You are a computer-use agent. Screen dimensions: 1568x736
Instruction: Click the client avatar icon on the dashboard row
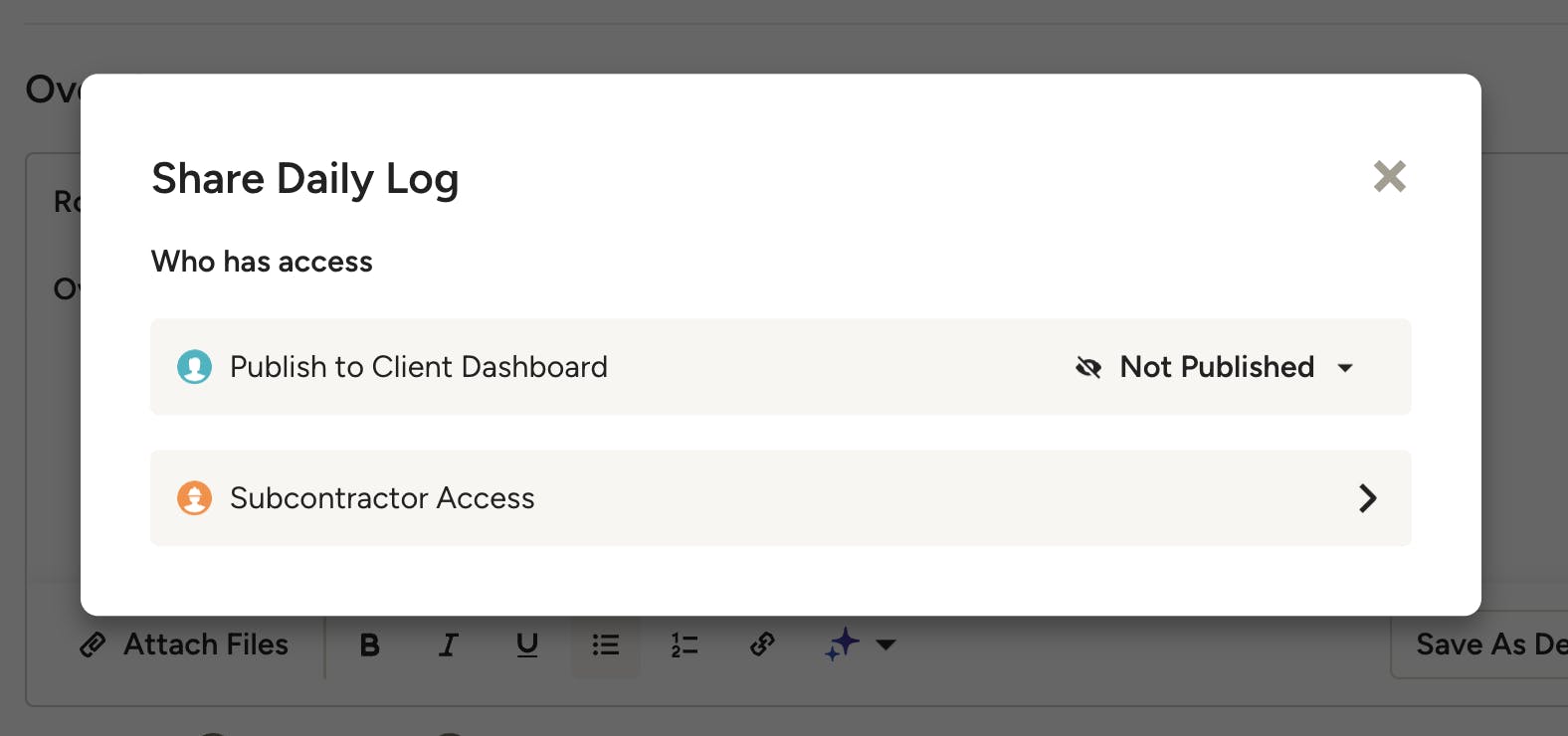(195, 367)
